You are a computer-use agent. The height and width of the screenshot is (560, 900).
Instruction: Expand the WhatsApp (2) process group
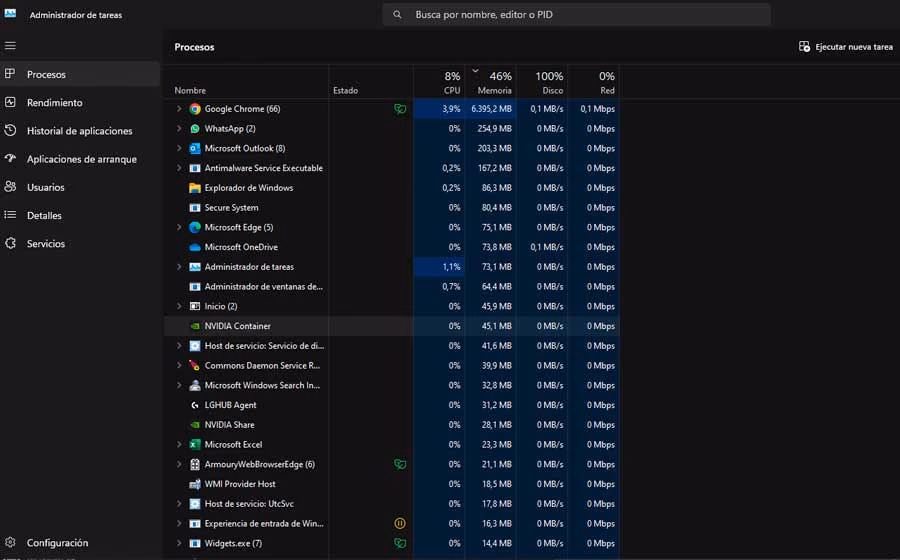[179, 129]
